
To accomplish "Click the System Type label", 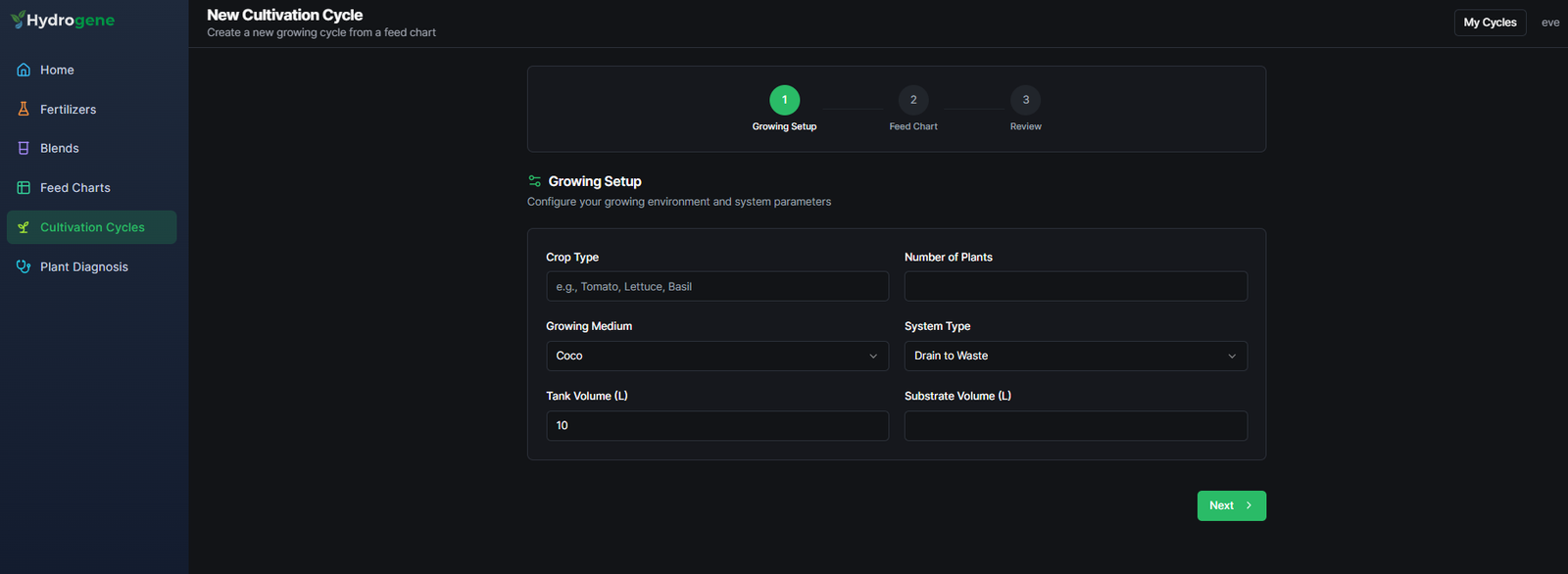I will [938, 326].
